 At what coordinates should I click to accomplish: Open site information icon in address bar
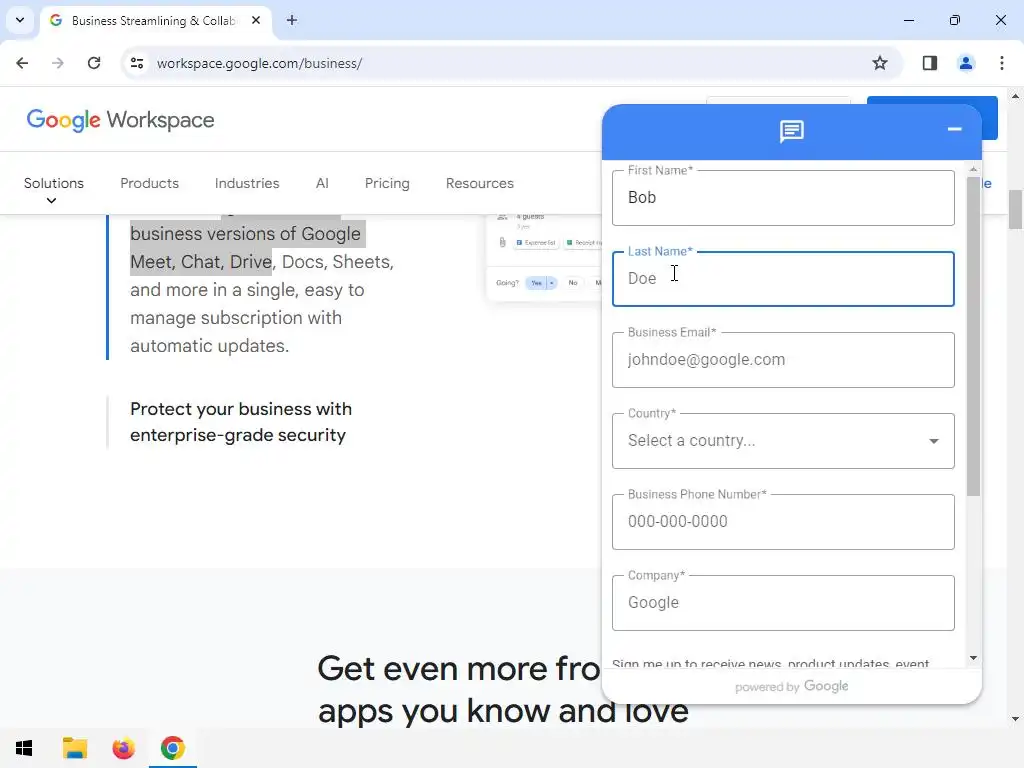coord(137,63)
